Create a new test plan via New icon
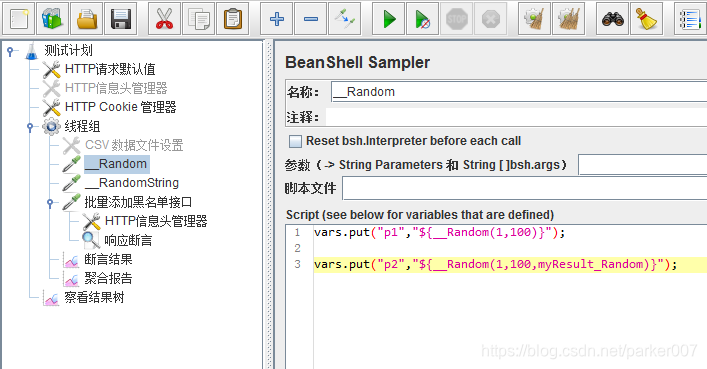 [19, 19]
